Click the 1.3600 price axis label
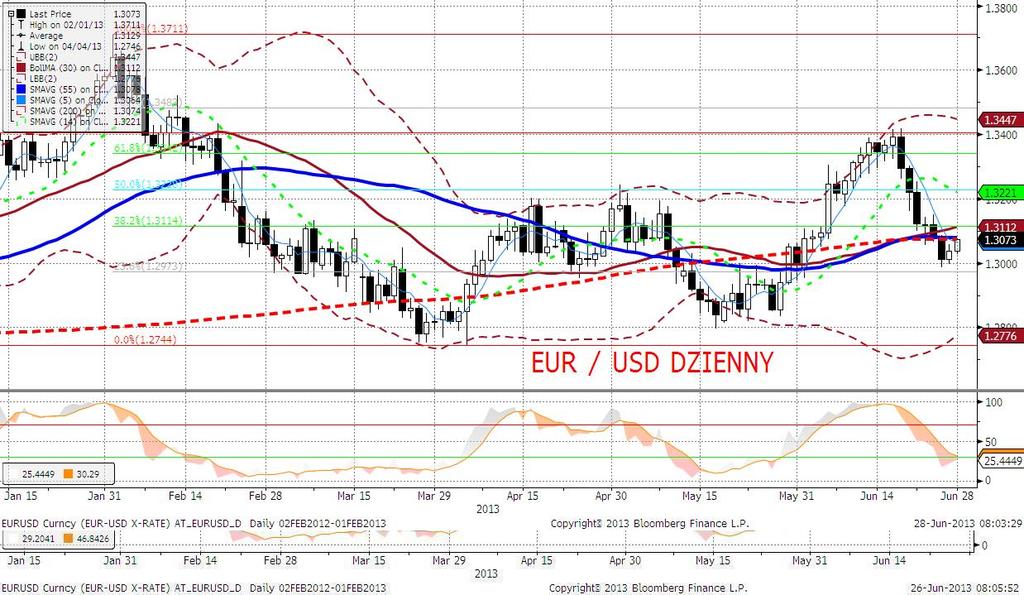This screenshot has width=1024, height=595. [x=1001, y=71]
